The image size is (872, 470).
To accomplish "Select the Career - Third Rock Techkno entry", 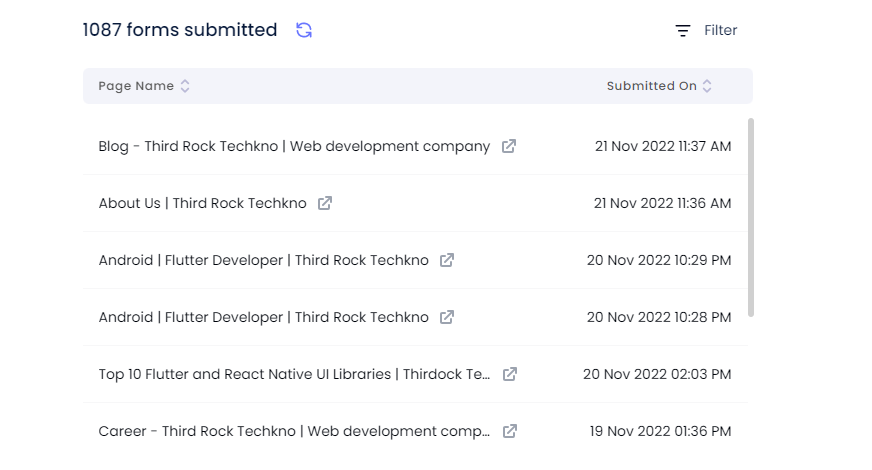I will [x=294, y=431].
